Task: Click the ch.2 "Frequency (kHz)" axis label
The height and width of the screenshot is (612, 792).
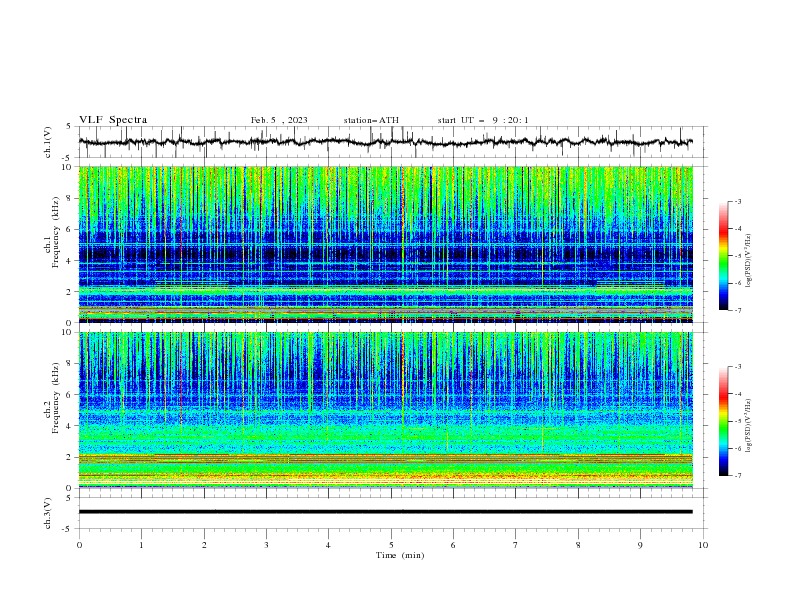Action: point(56,398)
